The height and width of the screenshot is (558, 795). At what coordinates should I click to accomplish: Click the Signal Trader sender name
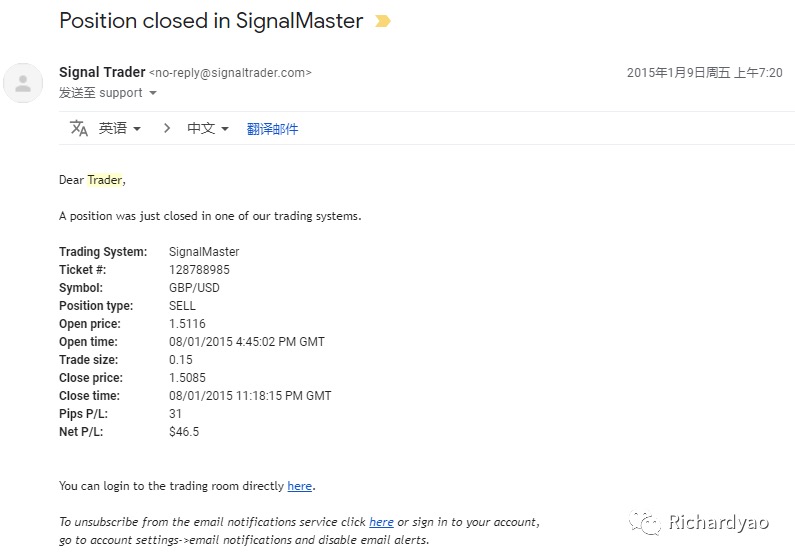click(101, 72)
